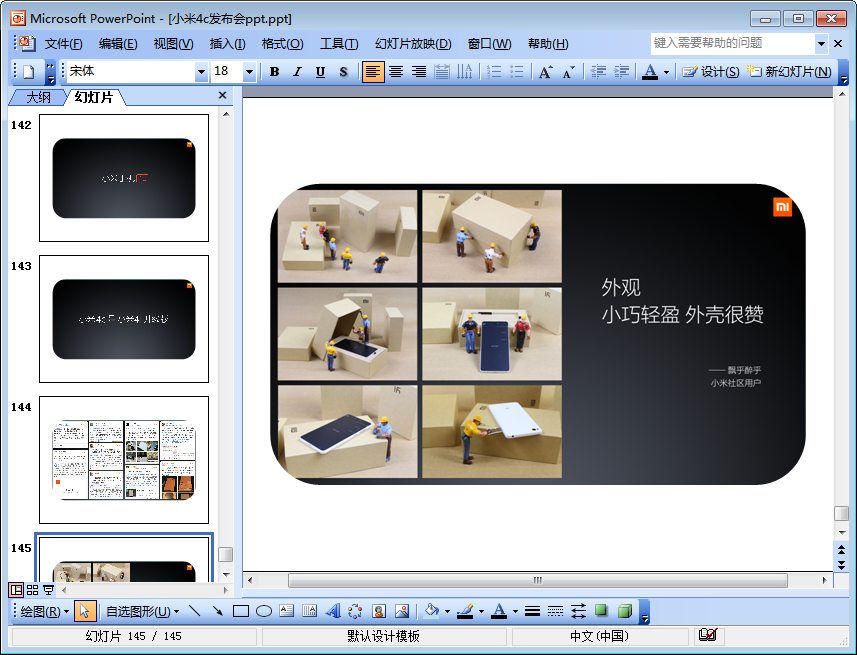The width and height of the screenshot is (857, 655).
Task: Select slide 144 thumbnail
Action: coord(124,460)
